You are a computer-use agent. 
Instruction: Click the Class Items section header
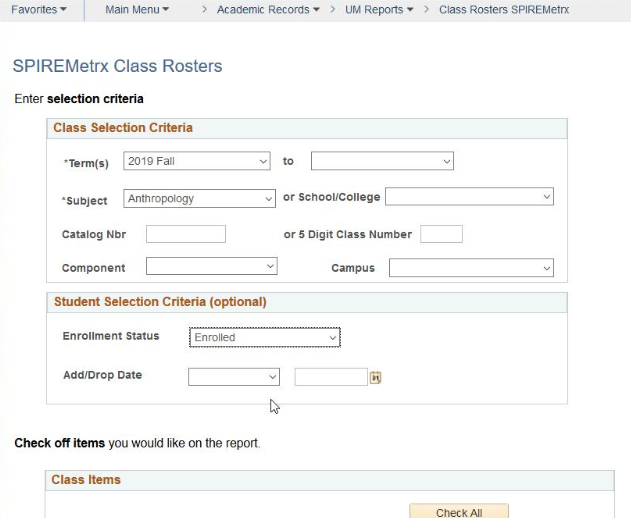tap(86, 480)
